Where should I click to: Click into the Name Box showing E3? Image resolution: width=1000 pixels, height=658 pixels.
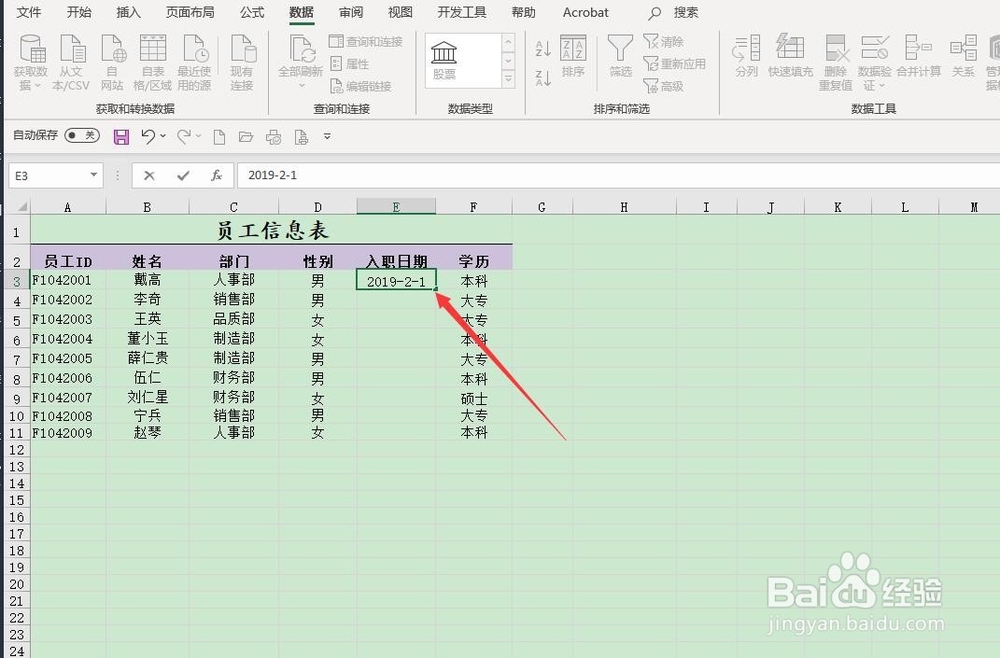(x=47, y=175)
